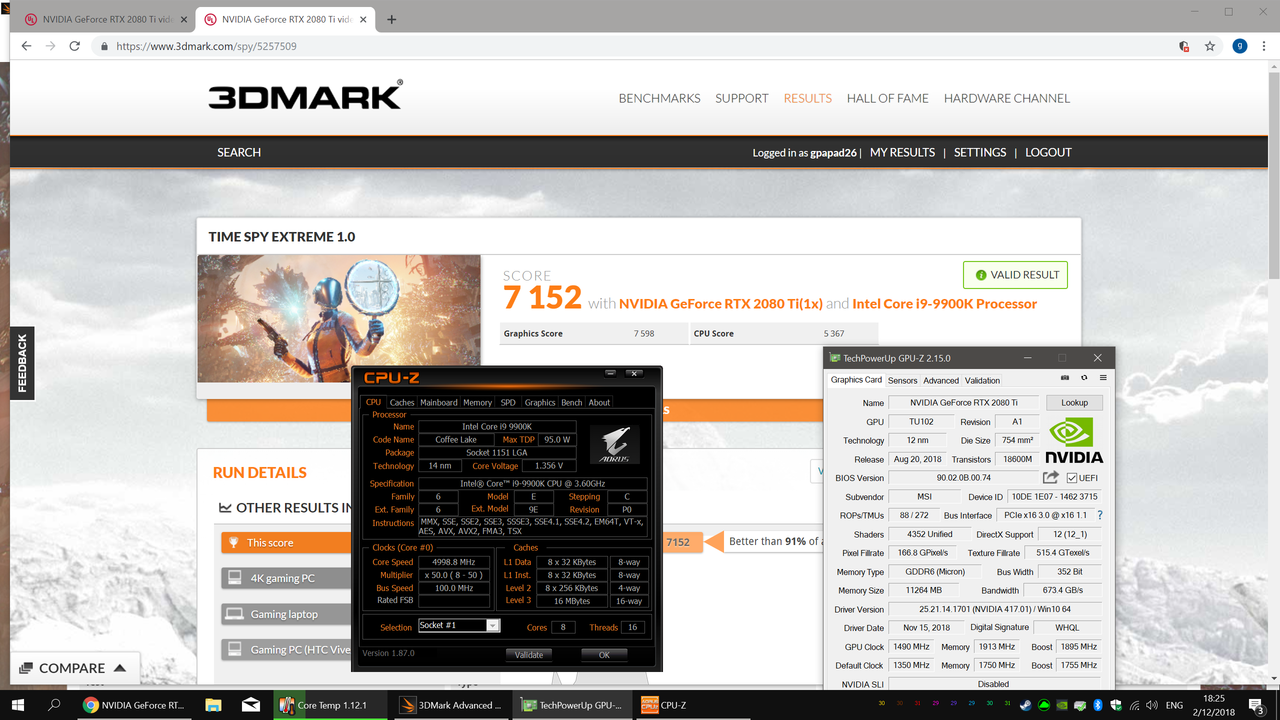The image size is (1280, 720).
Task: Open BENCHMARKS in the 3DMark navigation
Action: [659, 98]
